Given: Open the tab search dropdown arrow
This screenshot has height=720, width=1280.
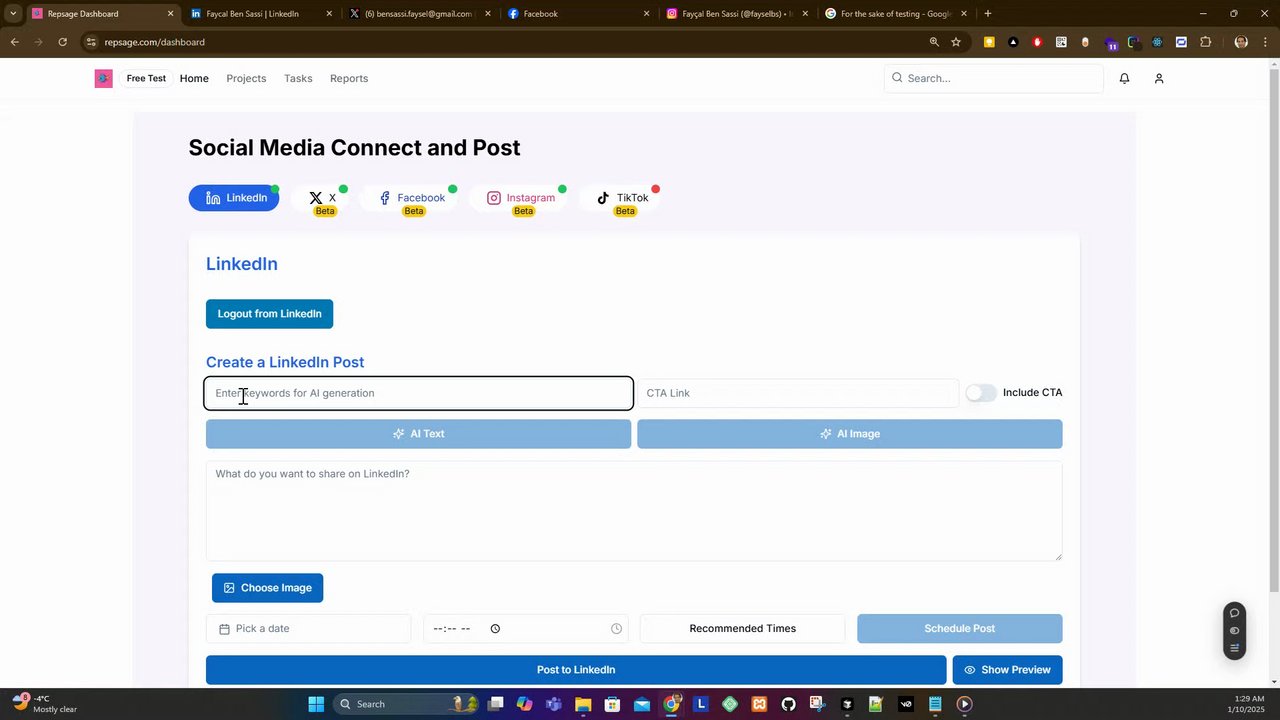Looking at the screenshot, I should [x=13, y=14].
